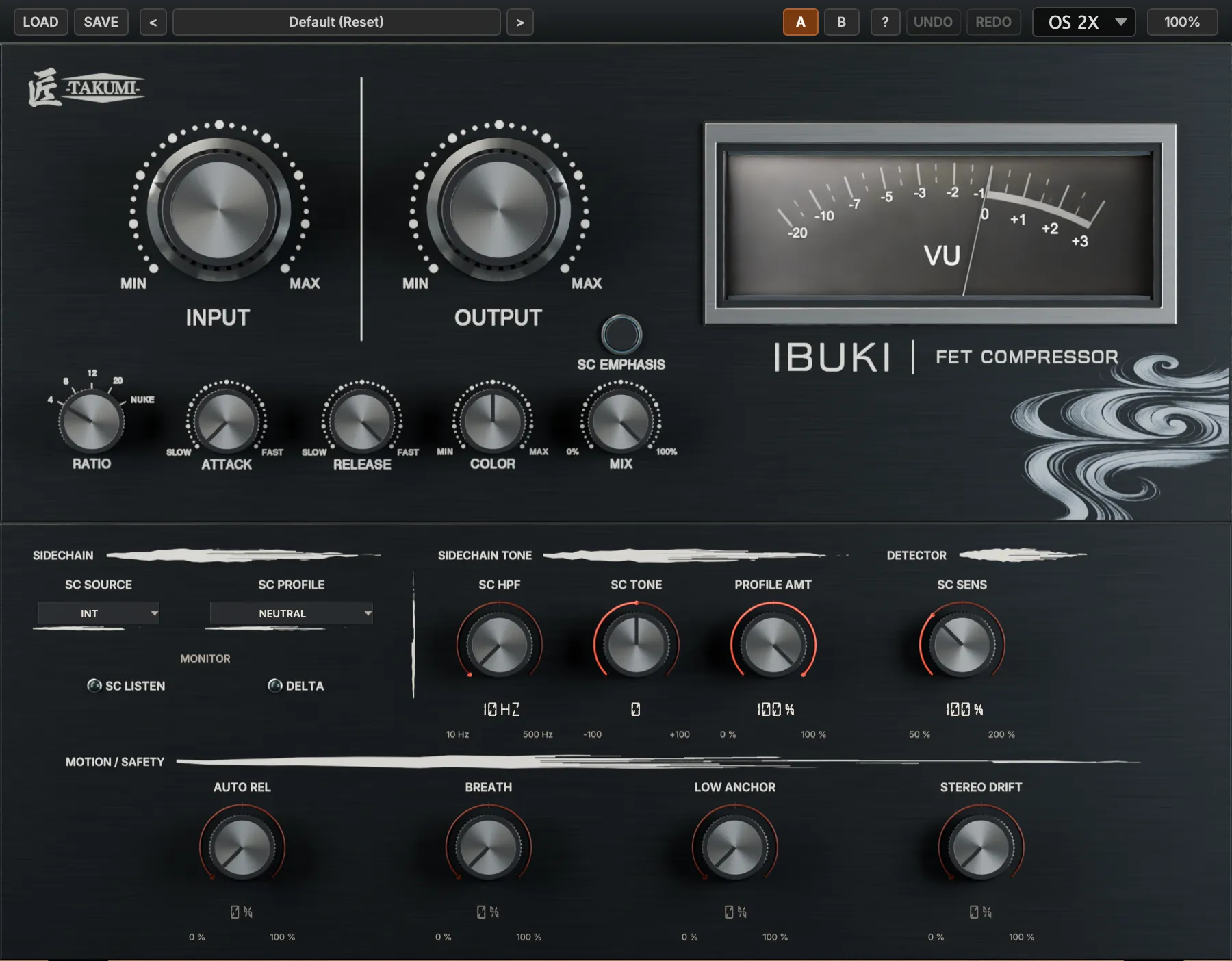Viewport: 1232px width, 961px height.
Task: Click the 100 % value under SC SENS
Action: (x=964, y=709)
